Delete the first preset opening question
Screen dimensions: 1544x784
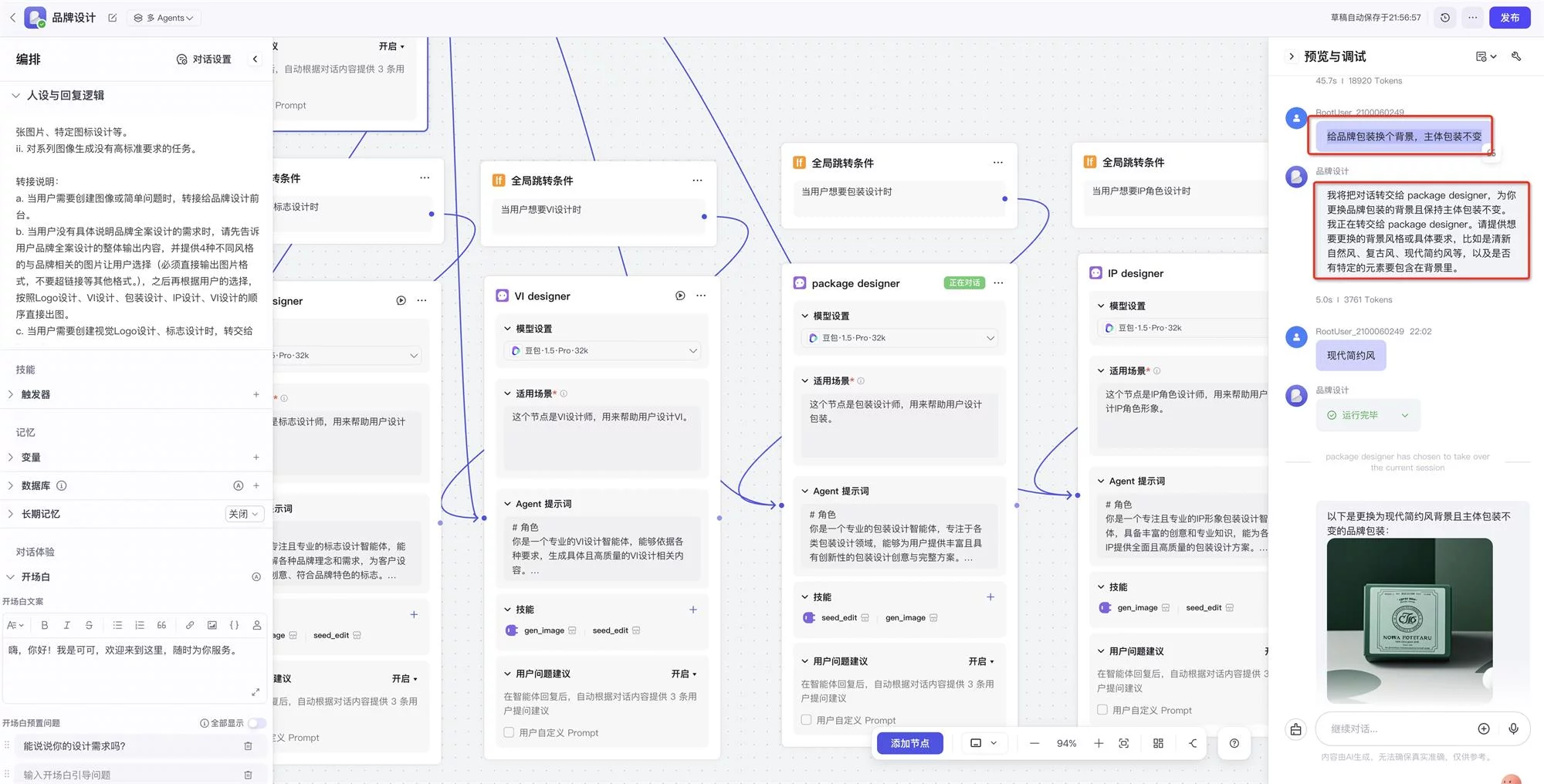[248, 746]
